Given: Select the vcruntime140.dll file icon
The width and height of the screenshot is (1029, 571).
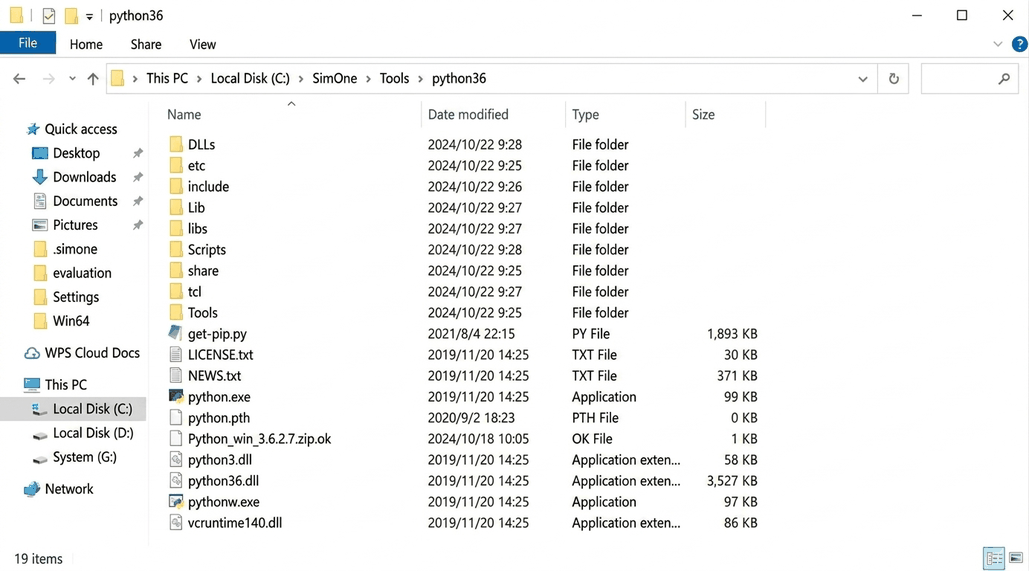Looking at the screenshot, I should (175, 522).
